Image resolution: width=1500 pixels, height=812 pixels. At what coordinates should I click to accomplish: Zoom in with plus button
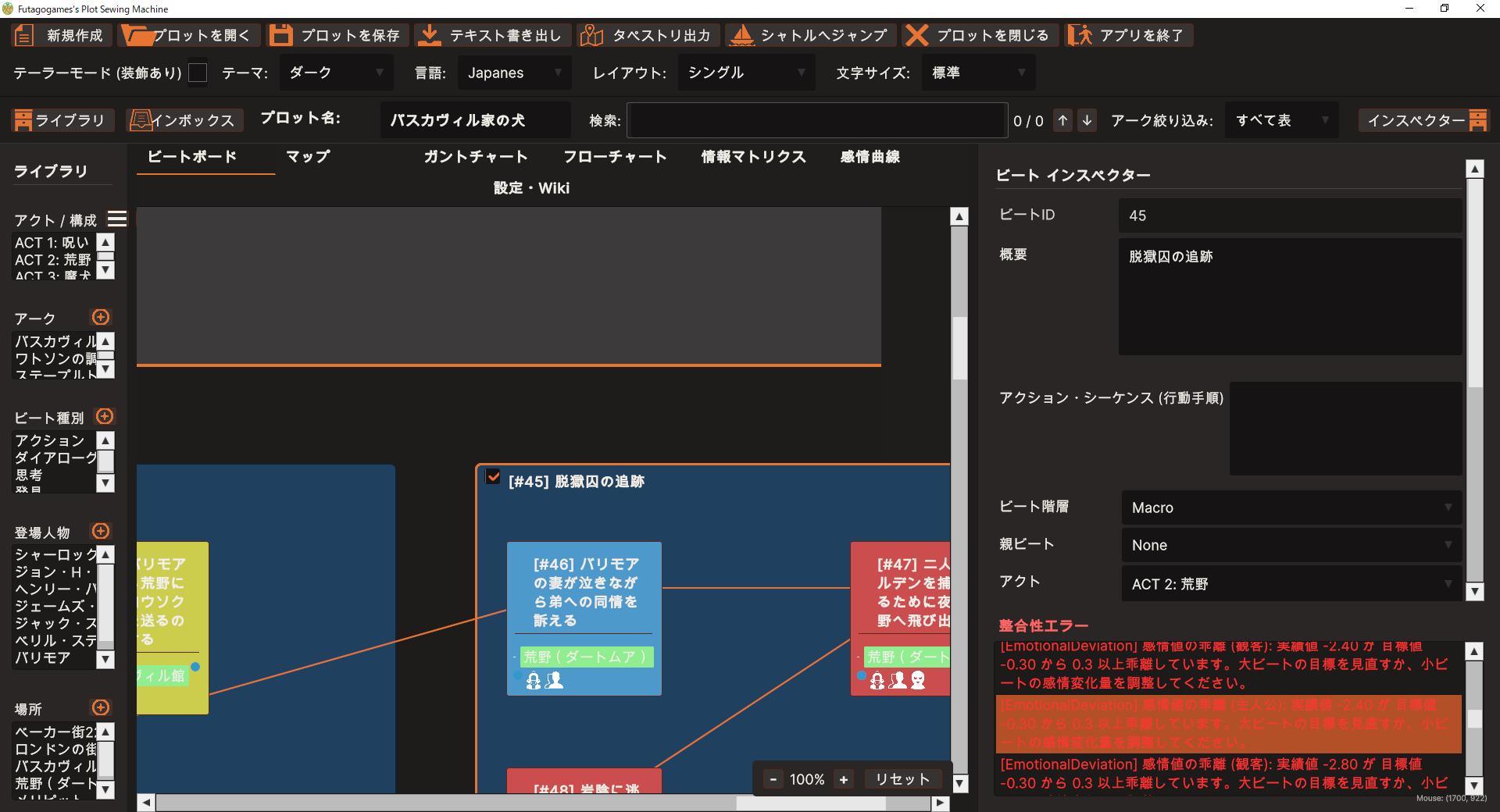843,779
